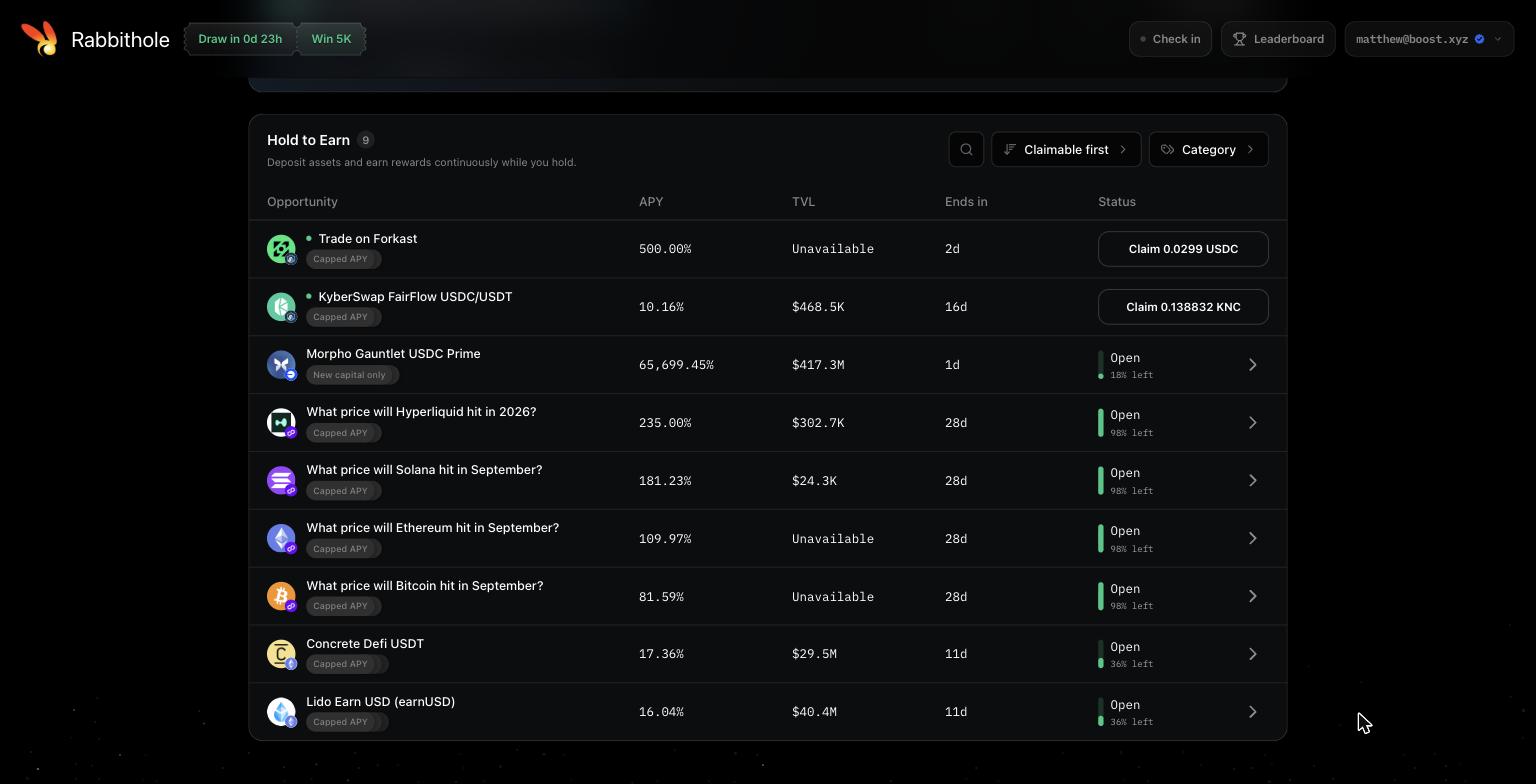
Task: Click the Solana opportunity icon
Action: [x=281, y=481]
